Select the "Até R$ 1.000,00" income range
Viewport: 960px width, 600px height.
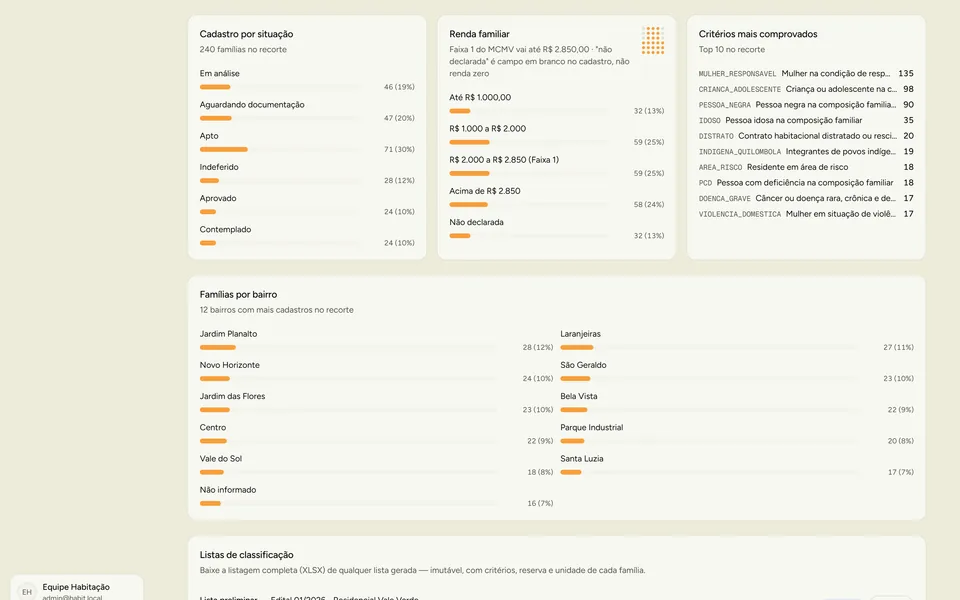480,97
